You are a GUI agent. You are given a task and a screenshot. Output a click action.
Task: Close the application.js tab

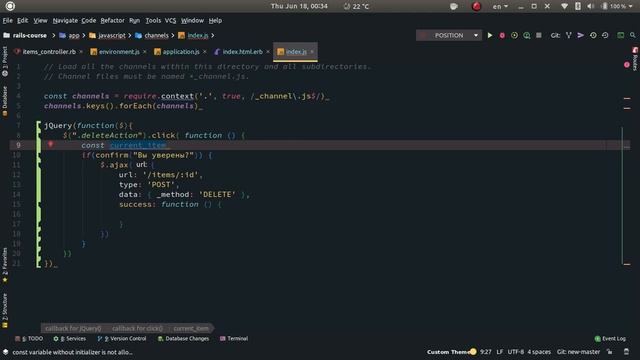(x=204, y=51)
